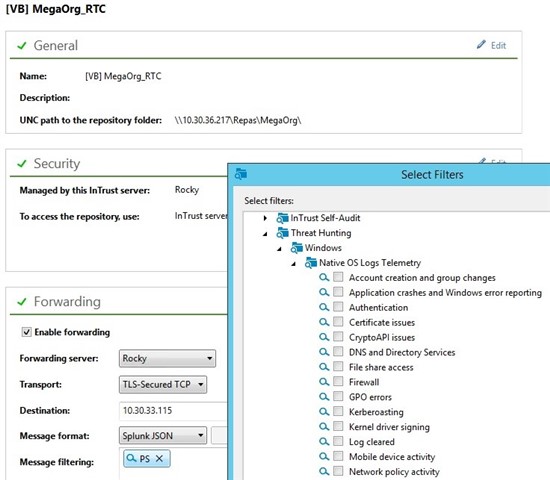
Task: Click Native OS Logs Telemetry folder icon
Action: coord(311,263)
